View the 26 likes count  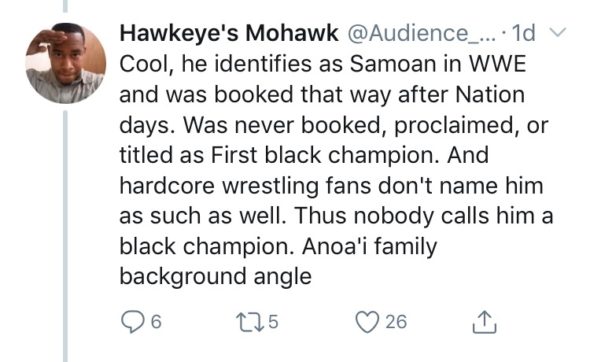pos(396,322)
